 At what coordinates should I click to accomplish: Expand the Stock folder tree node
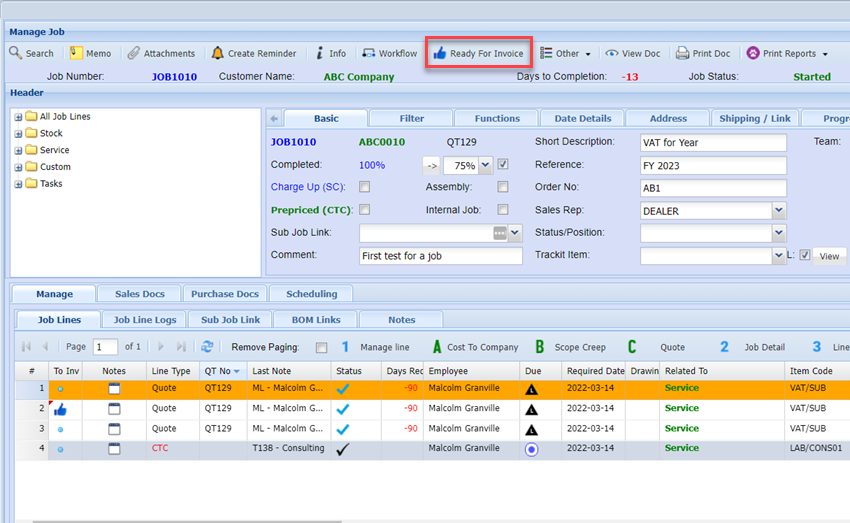[x=19, y=133]
